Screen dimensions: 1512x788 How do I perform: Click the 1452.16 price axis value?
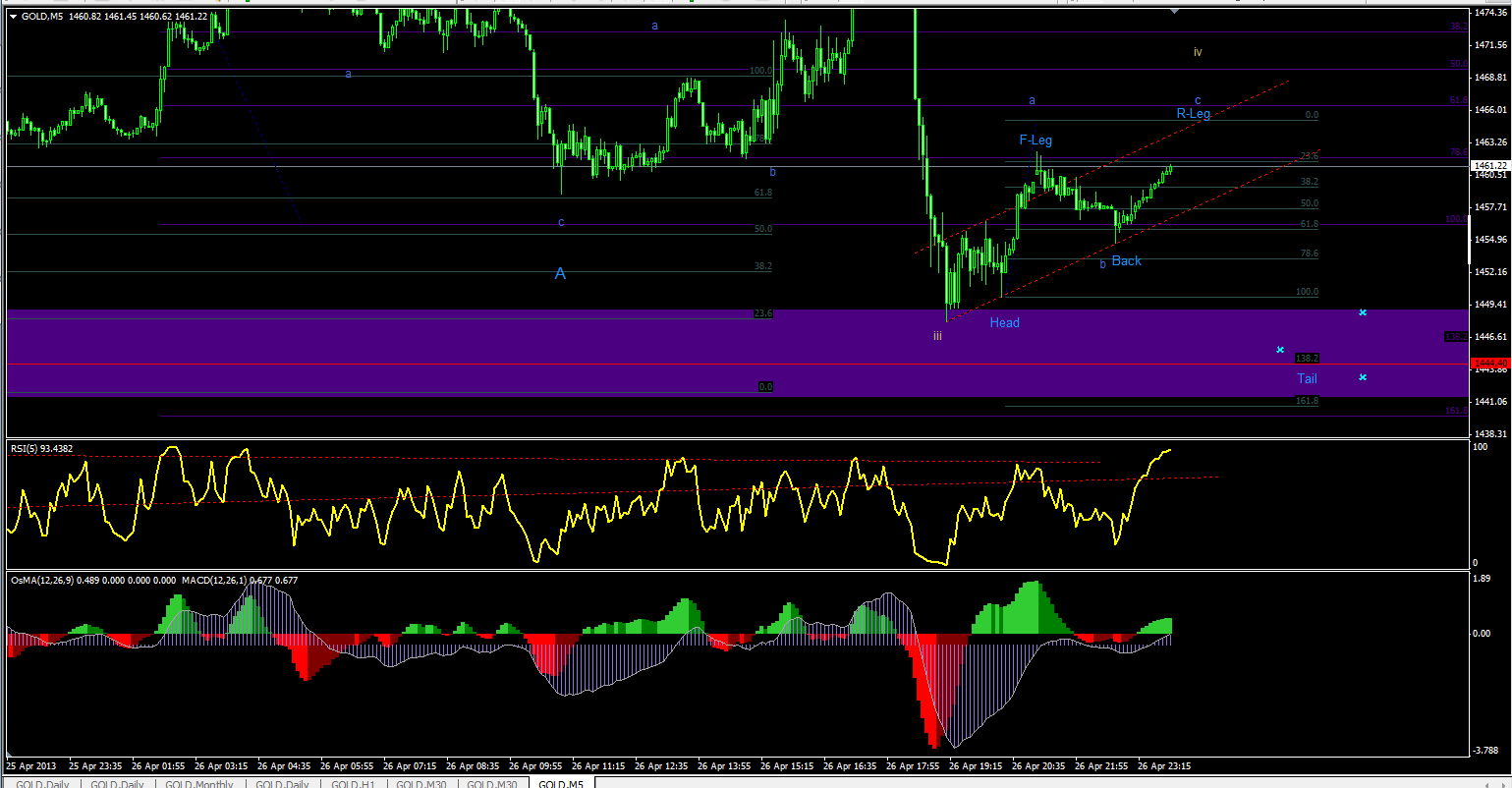click(x=1490, y=272)
